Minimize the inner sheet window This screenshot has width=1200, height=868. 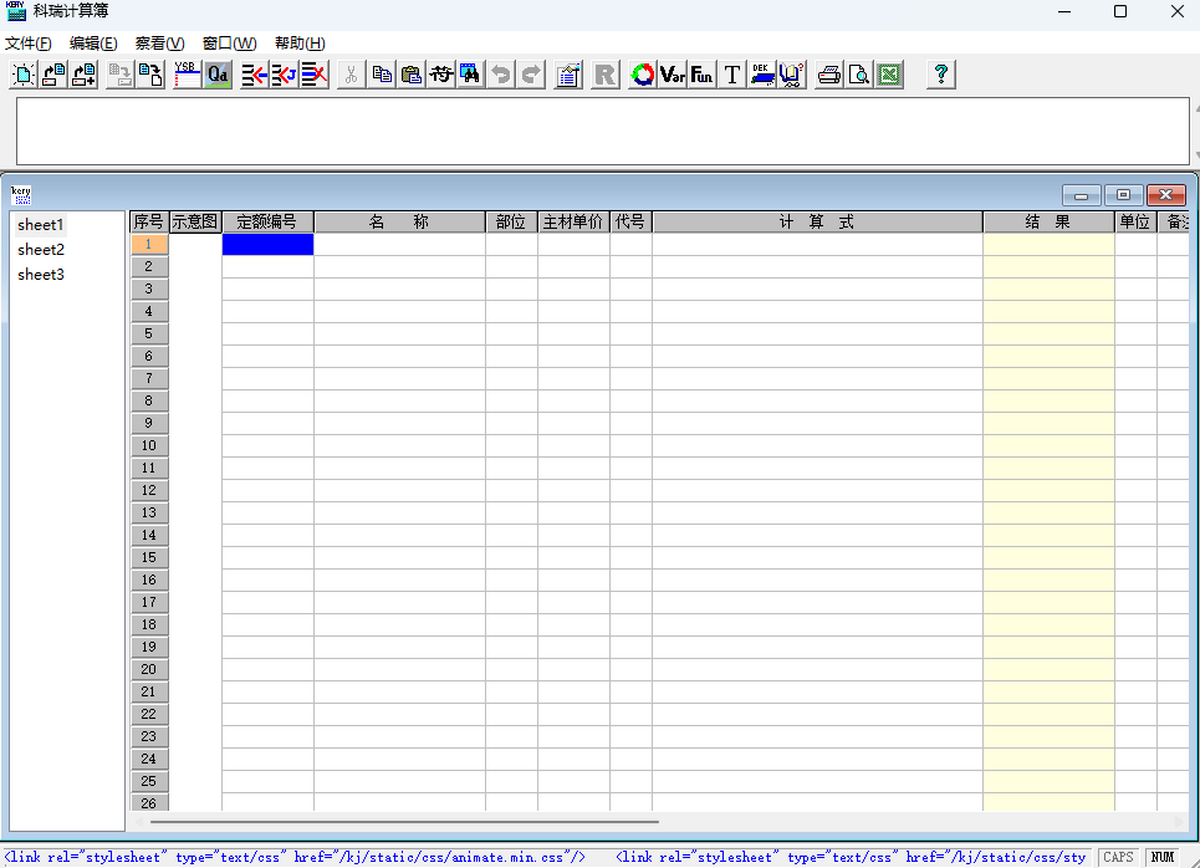[x=1081, y=195]
